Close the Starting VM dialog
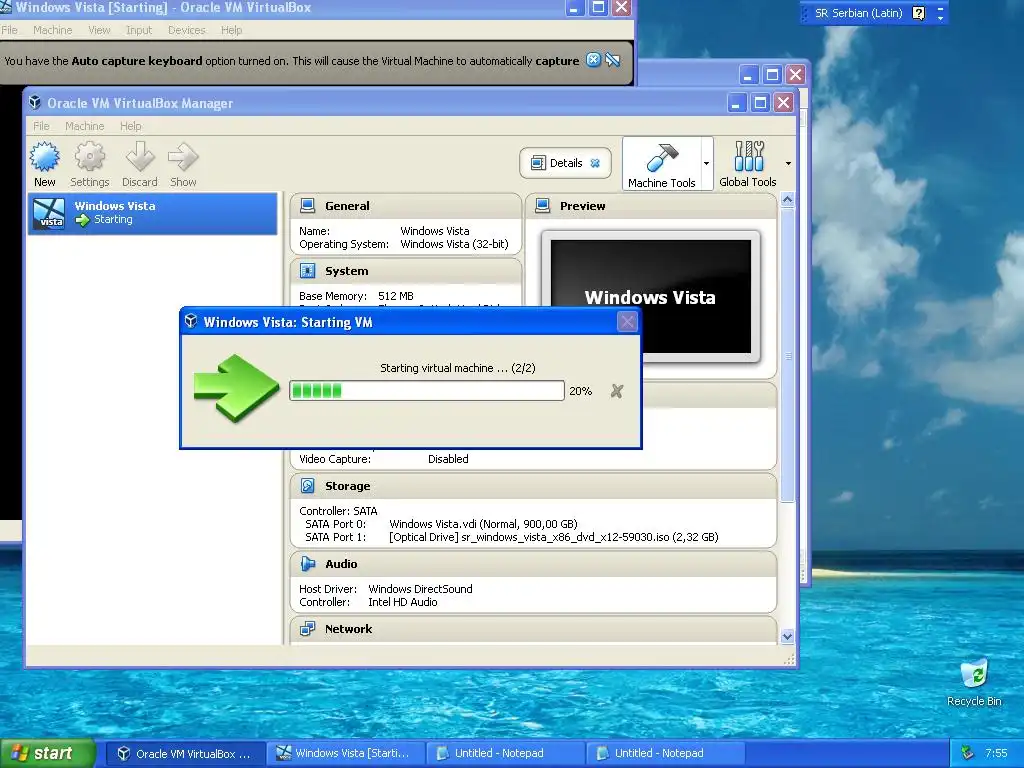Image resolution: width=1024 pixels, height=768 pixels. [x=627, y=321]
